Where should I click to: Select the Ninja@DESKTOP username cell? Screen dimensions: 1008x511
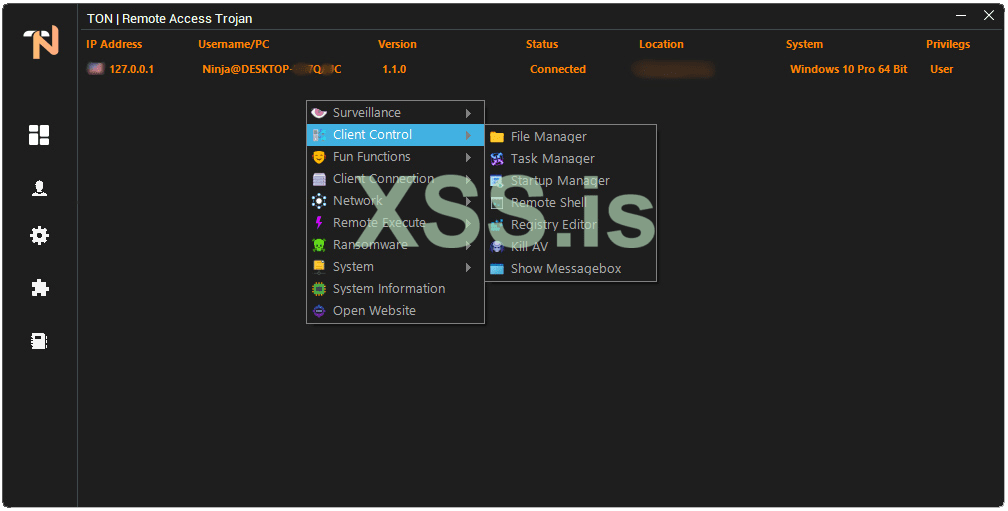pyautogui.click(x=272, y=69)
